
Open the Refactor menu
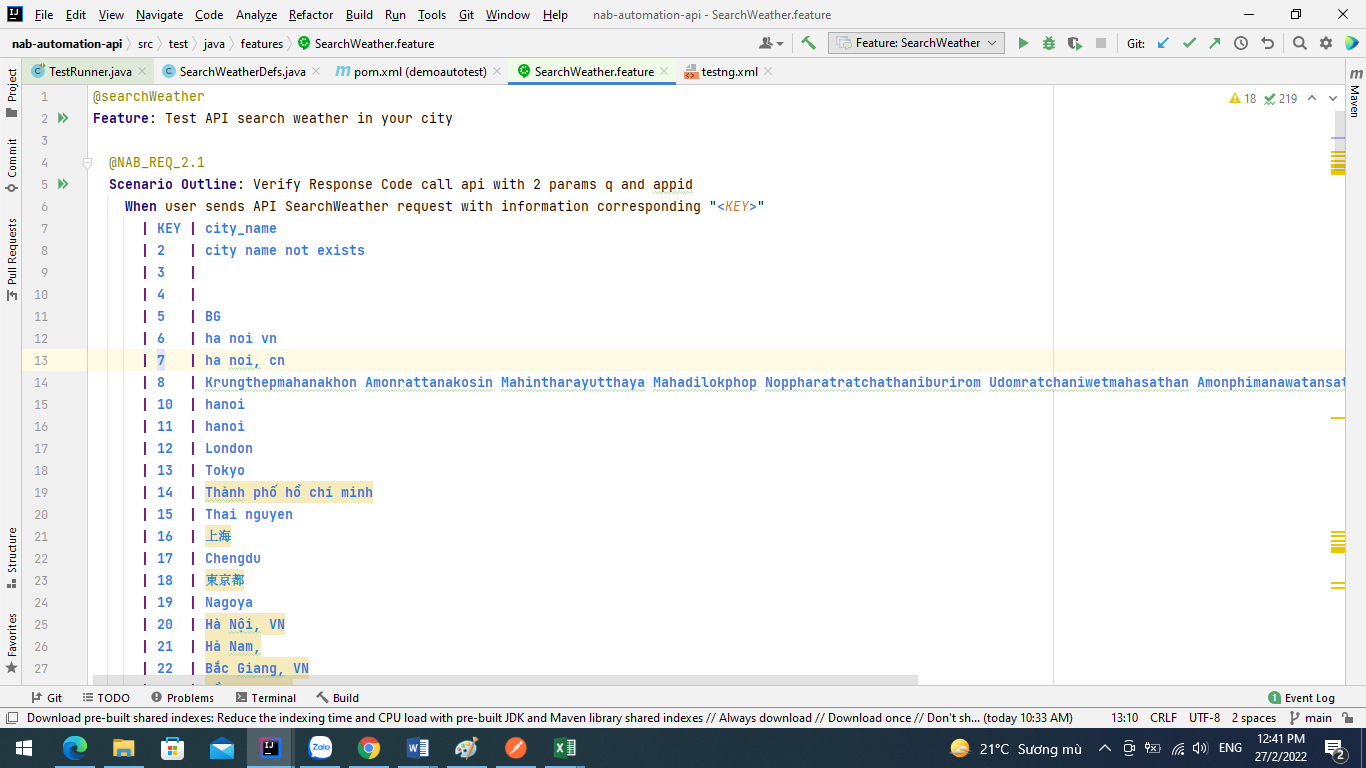pyautogui.click(x=311, y=15)
